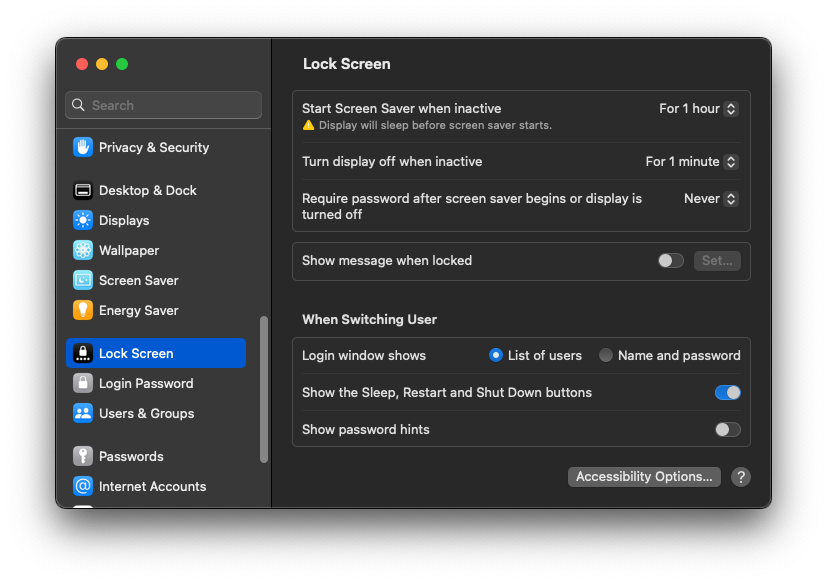This screenshot has height=582, width=827.
Task: Click the Desktop & Dock icon
Action: pos(83,190)
